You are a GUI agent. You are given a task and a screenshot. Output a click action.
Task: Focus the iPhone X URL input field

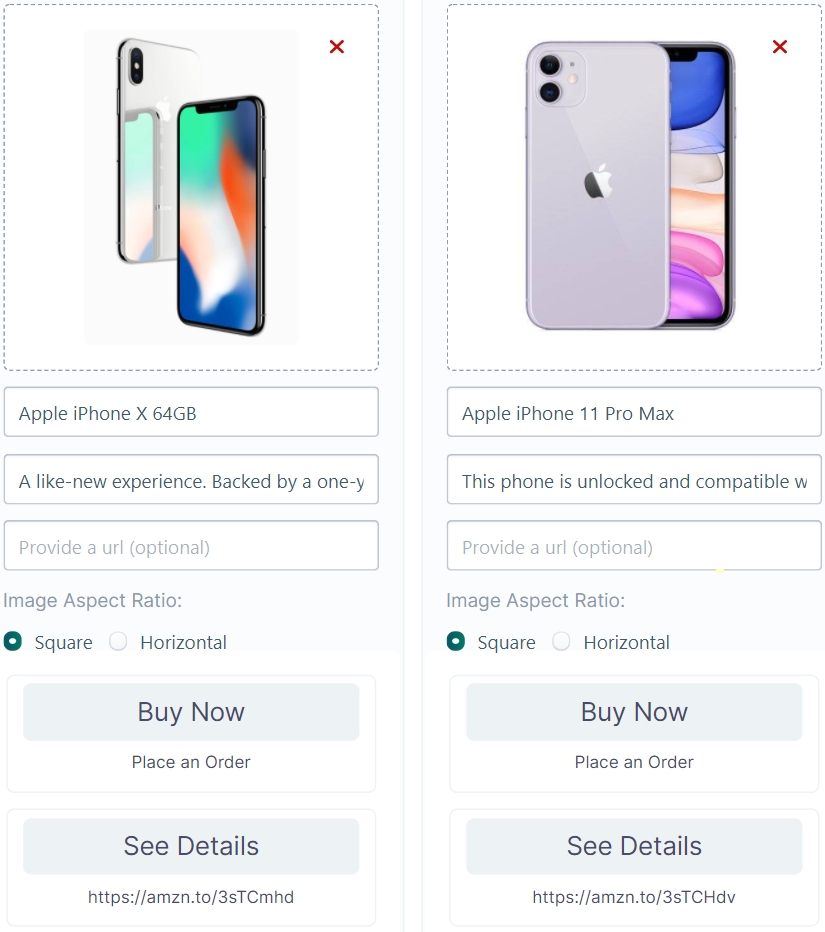(x=191, y=547)
